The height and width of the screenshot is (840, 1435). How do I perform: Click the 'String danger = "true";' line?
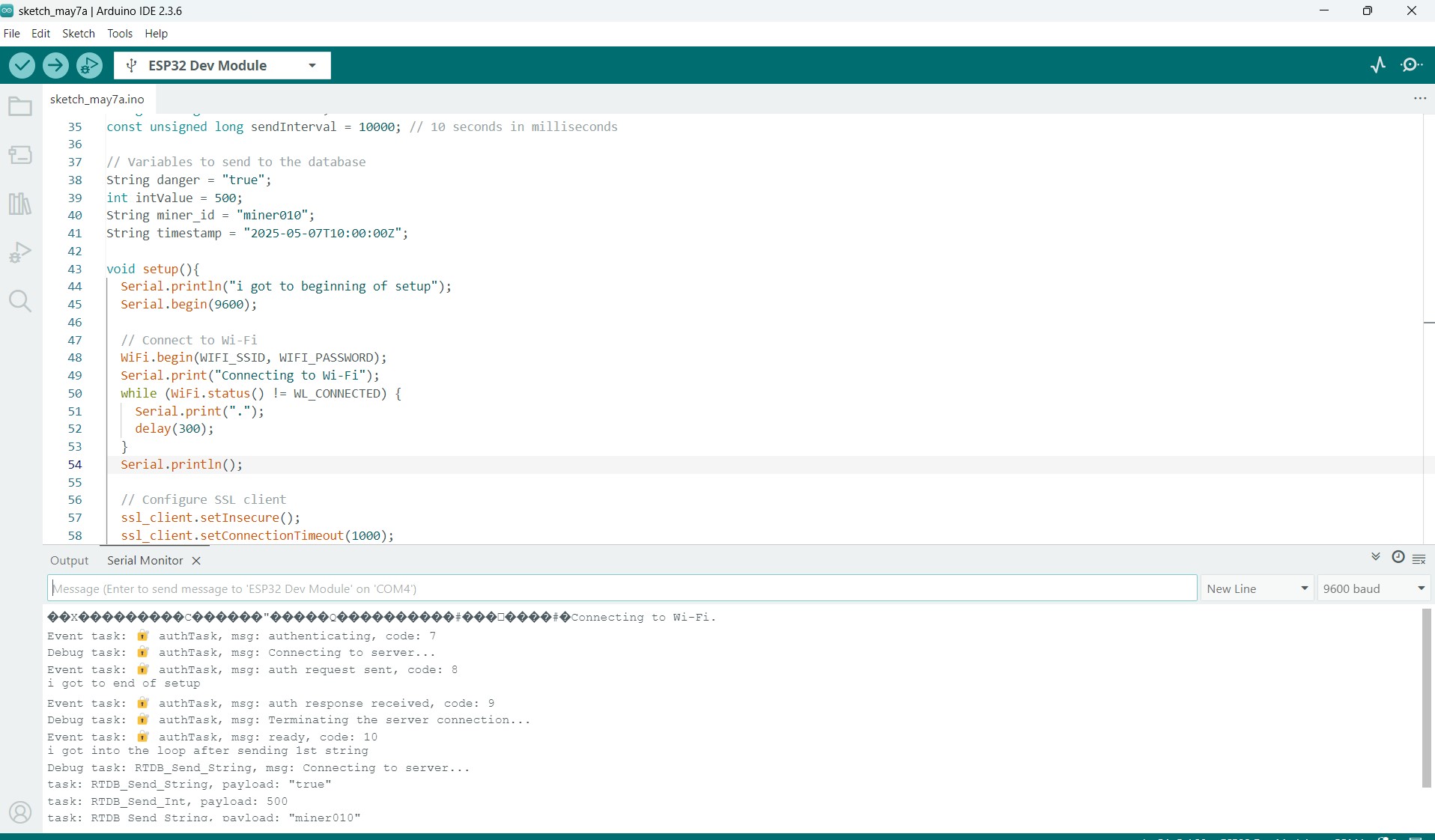[189, 180]
